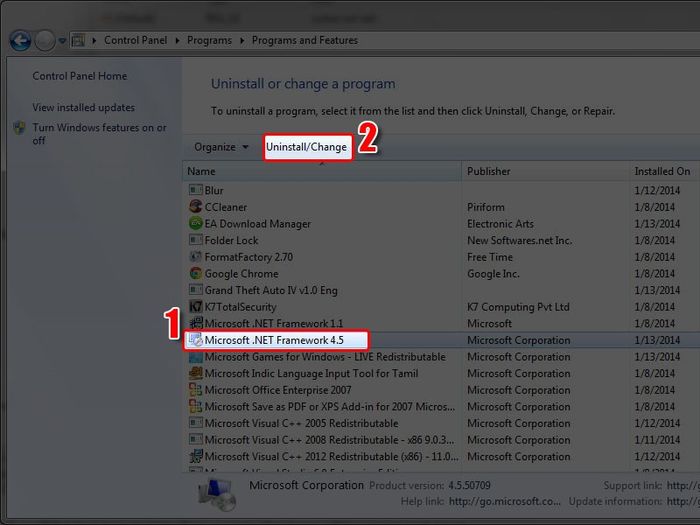Select Microsoft .NET Framework 4.5 name

click(x=274, y=340)
